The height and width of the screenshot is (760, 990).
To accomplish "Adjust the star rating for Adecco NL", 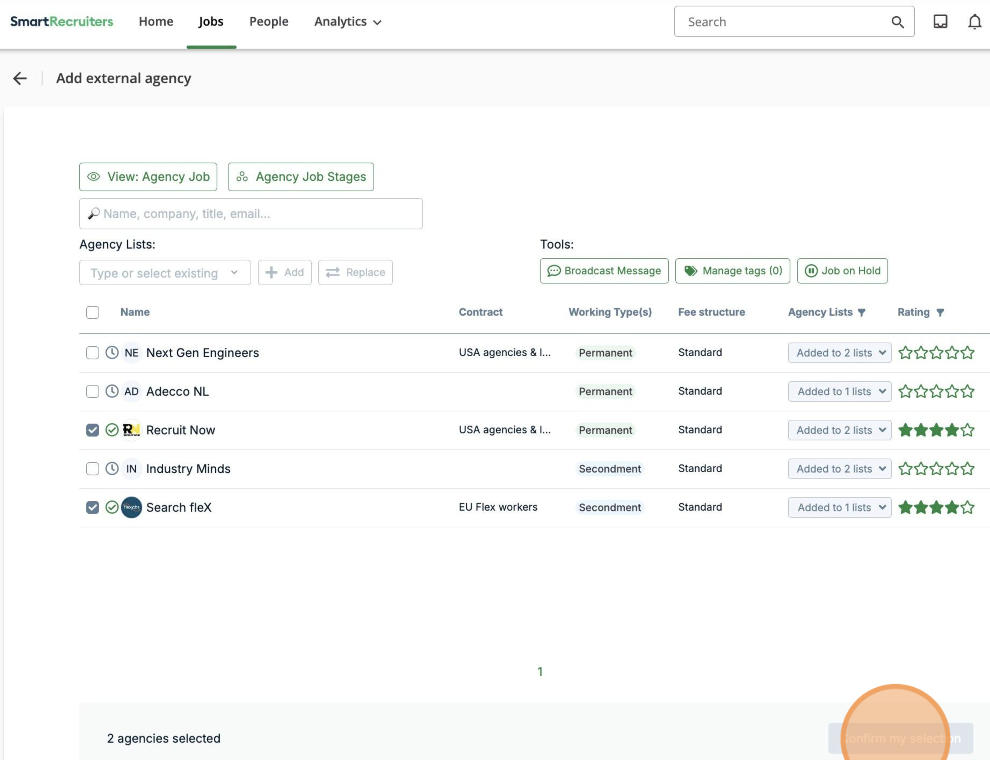I will tap(936, 391).
